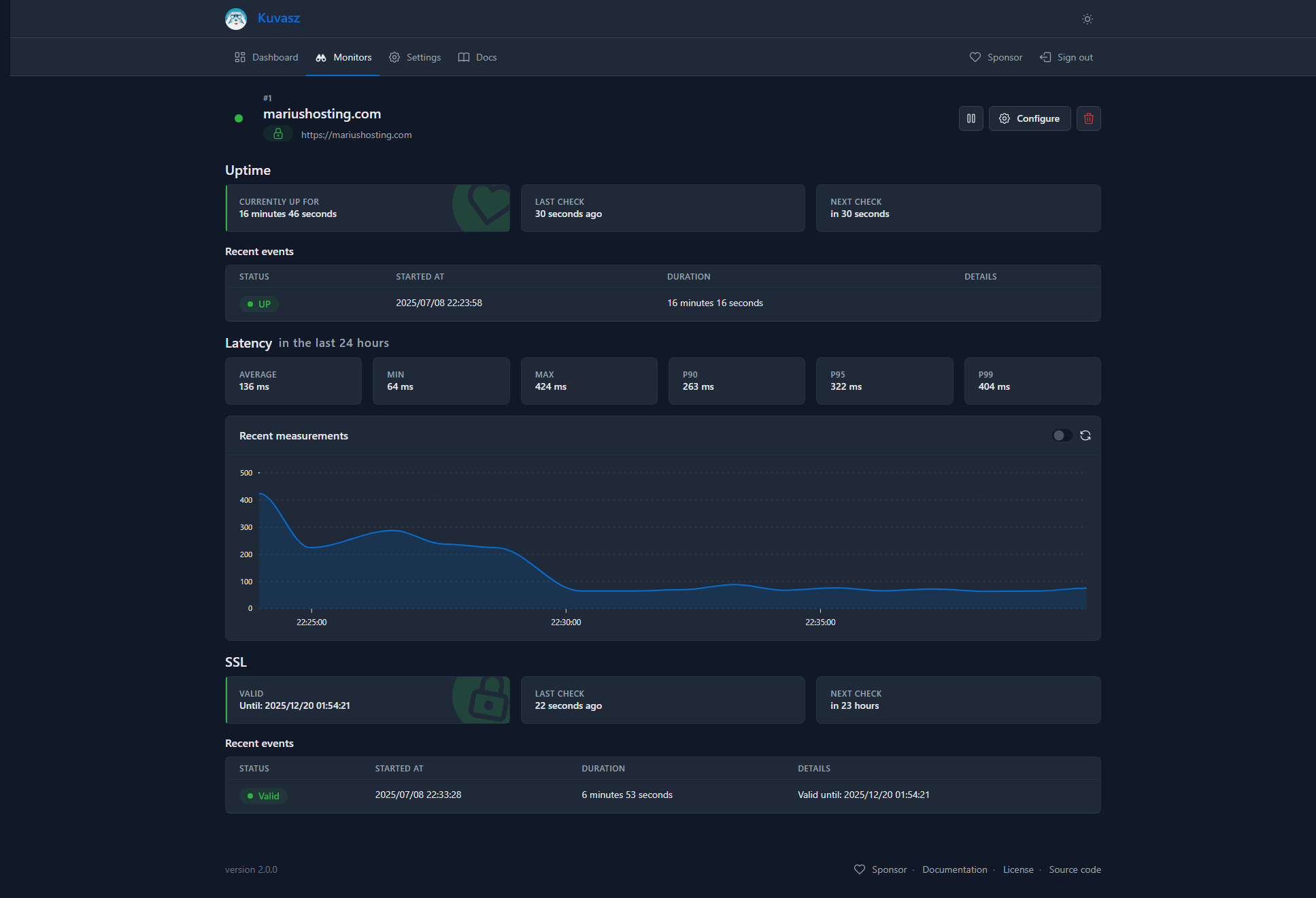
Task: Select the Currently up for card
Action: (x=368, y=208)
